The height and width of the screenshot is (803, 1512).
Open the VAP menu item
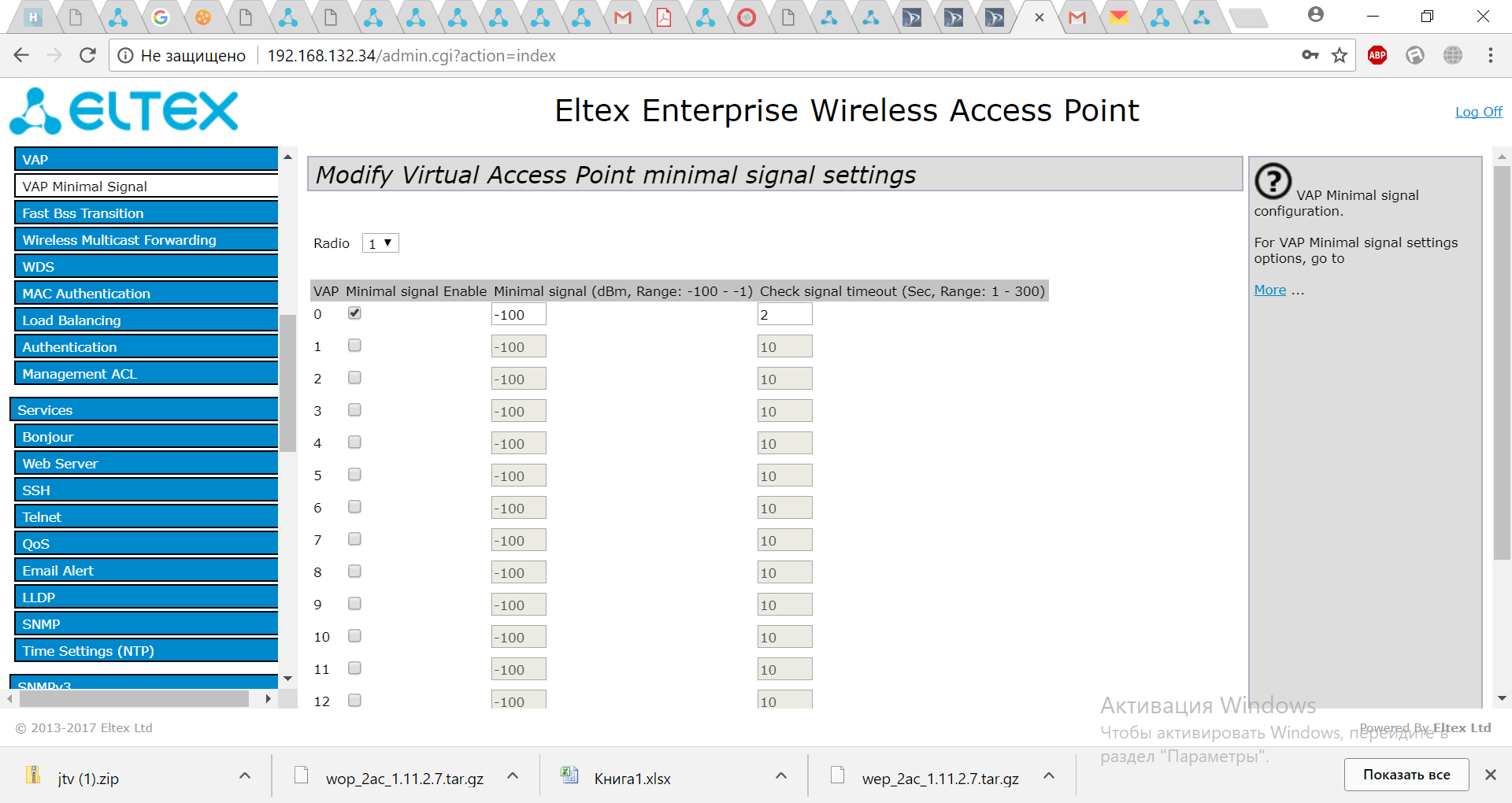146,160
